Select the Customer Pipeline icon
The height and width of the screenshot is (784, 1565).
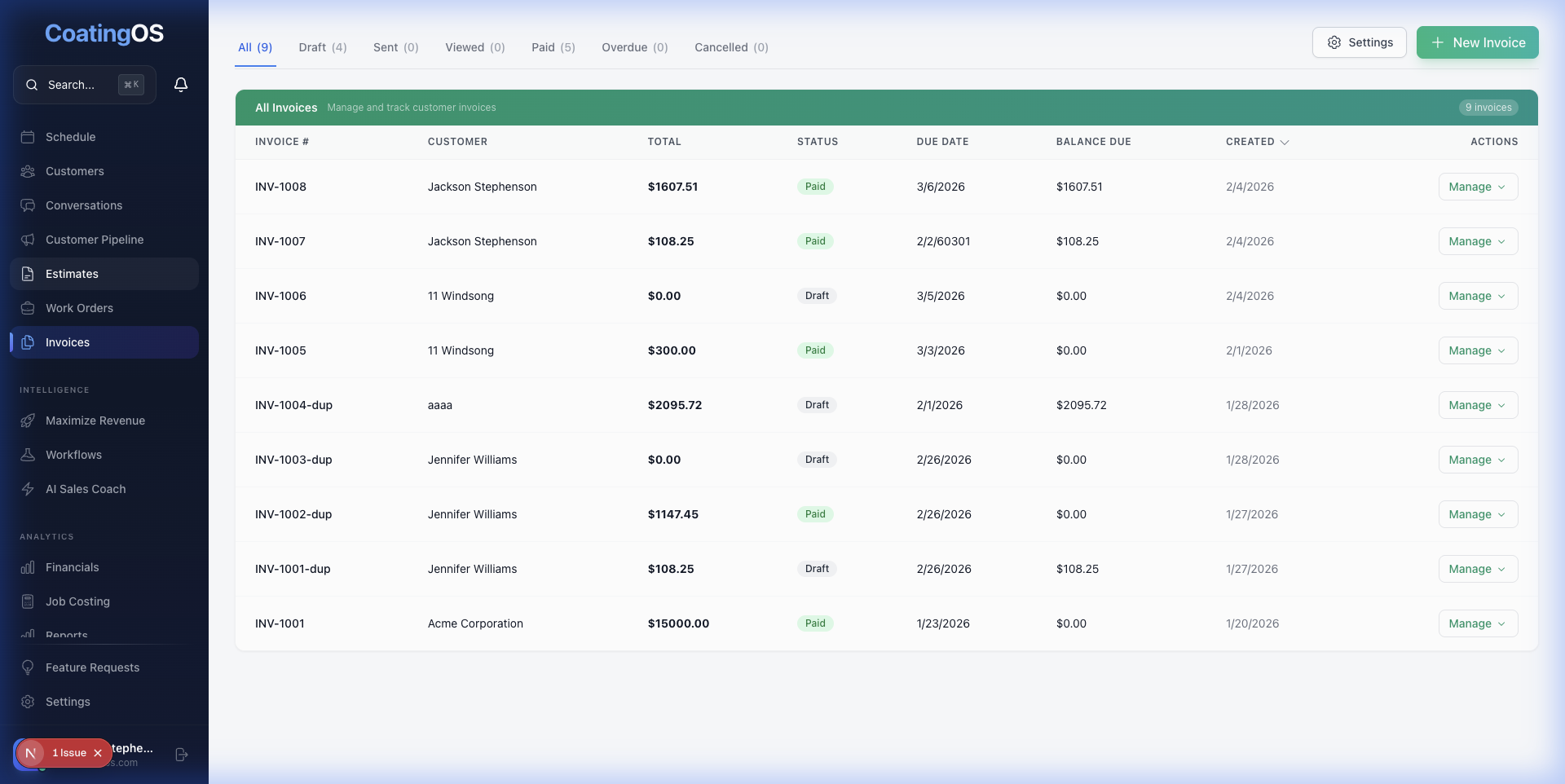pyautogui.click(x=28, y=240)
